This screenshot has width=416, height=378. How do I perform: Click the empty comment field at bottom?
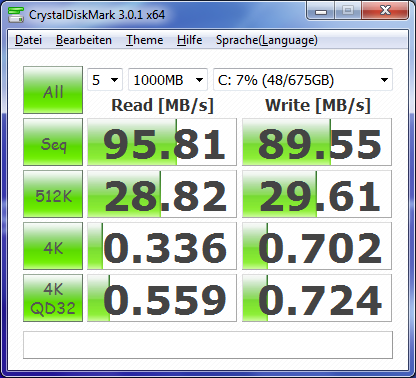click(x=208, y=345)
